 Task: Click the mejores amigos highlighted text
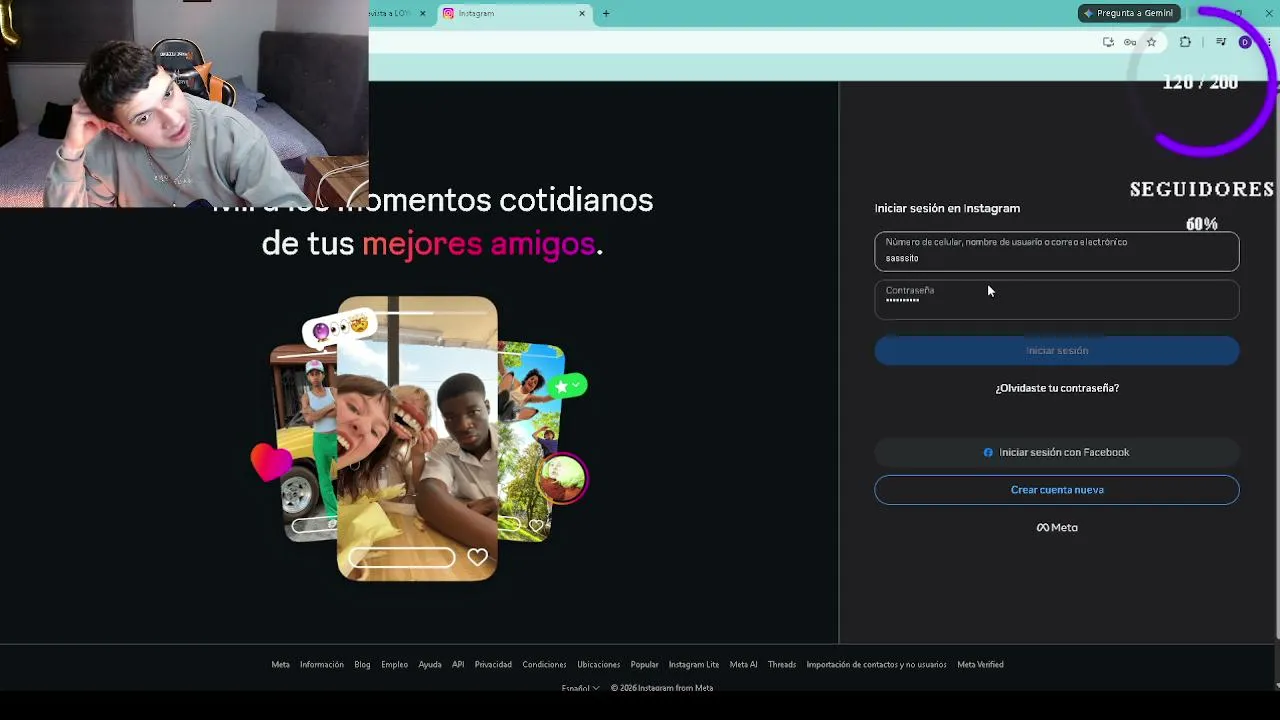478,243
